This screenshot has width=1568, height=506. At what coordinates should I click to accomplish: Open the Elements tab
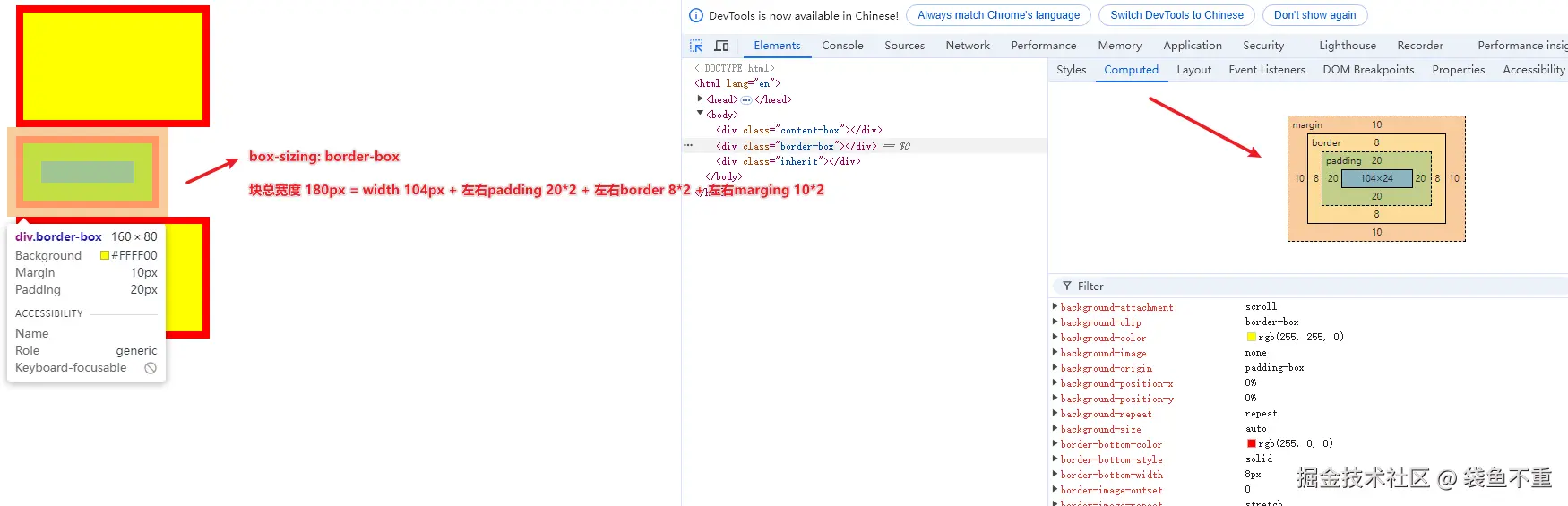pyautogui.click(x=777, y=46)
